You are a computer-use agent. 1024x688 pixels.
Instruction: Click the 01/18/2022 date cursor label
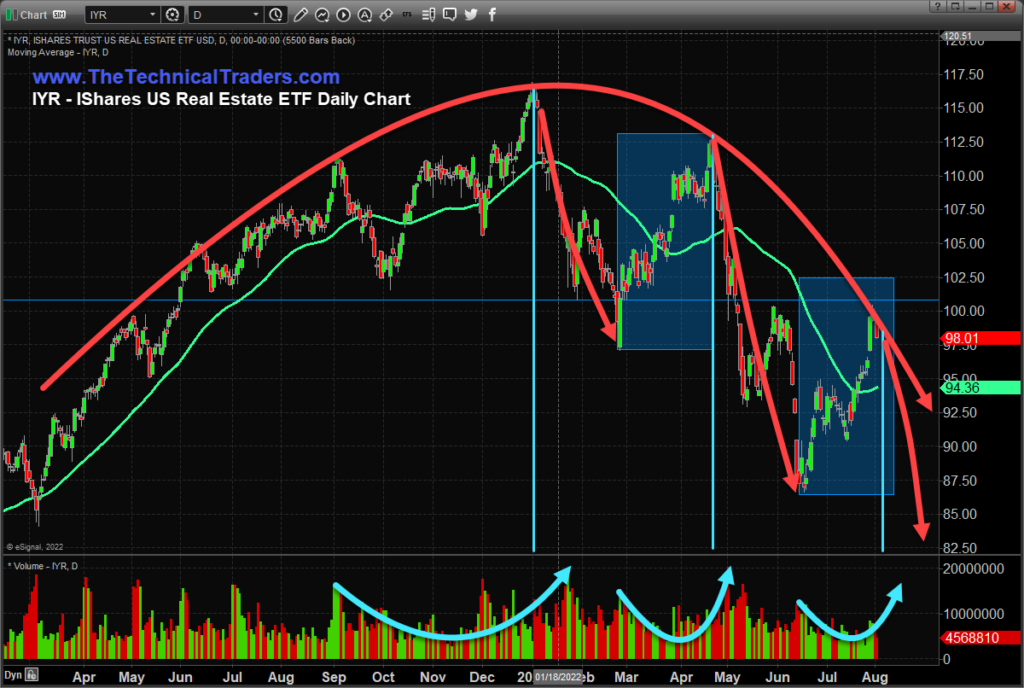(558, 677)
